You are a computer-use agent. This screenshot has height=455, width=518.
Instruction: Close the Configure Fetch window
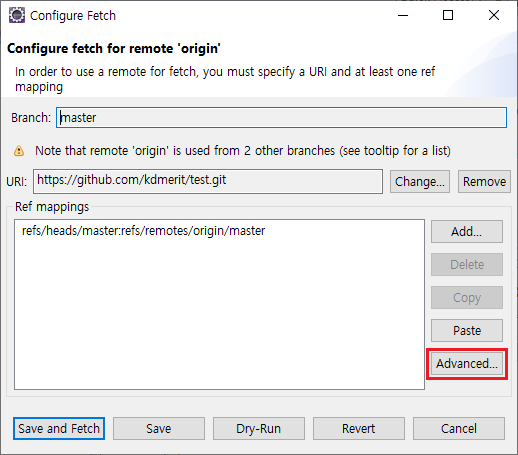tap(494, 15)
